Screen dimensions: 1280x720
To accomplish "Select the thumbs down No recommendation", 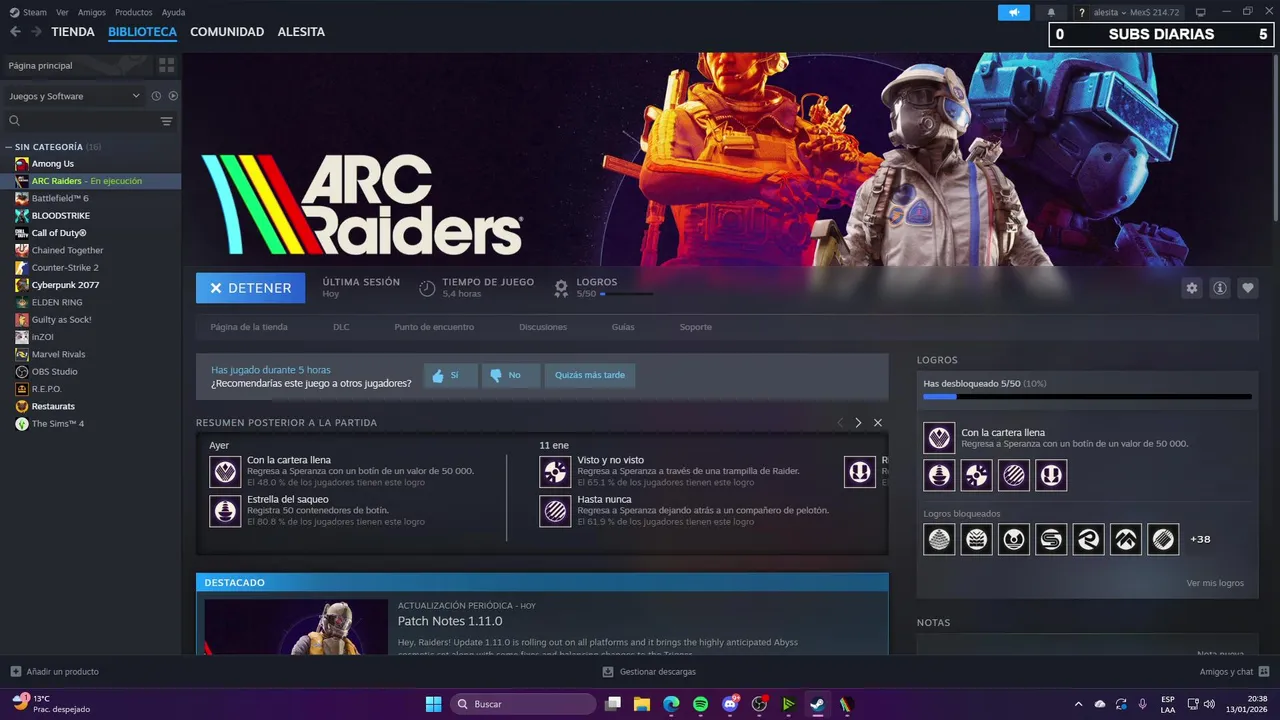I will click(x=511, y=375).
